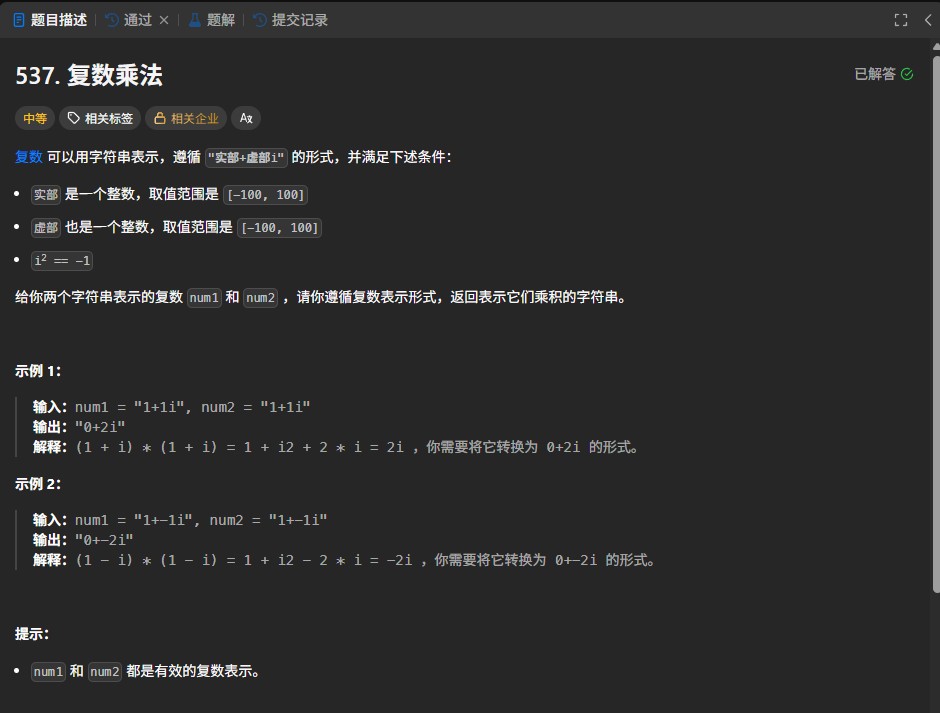Open the locked 相关企业 list
Screen dimensions: 940x713
pos(186,118)
